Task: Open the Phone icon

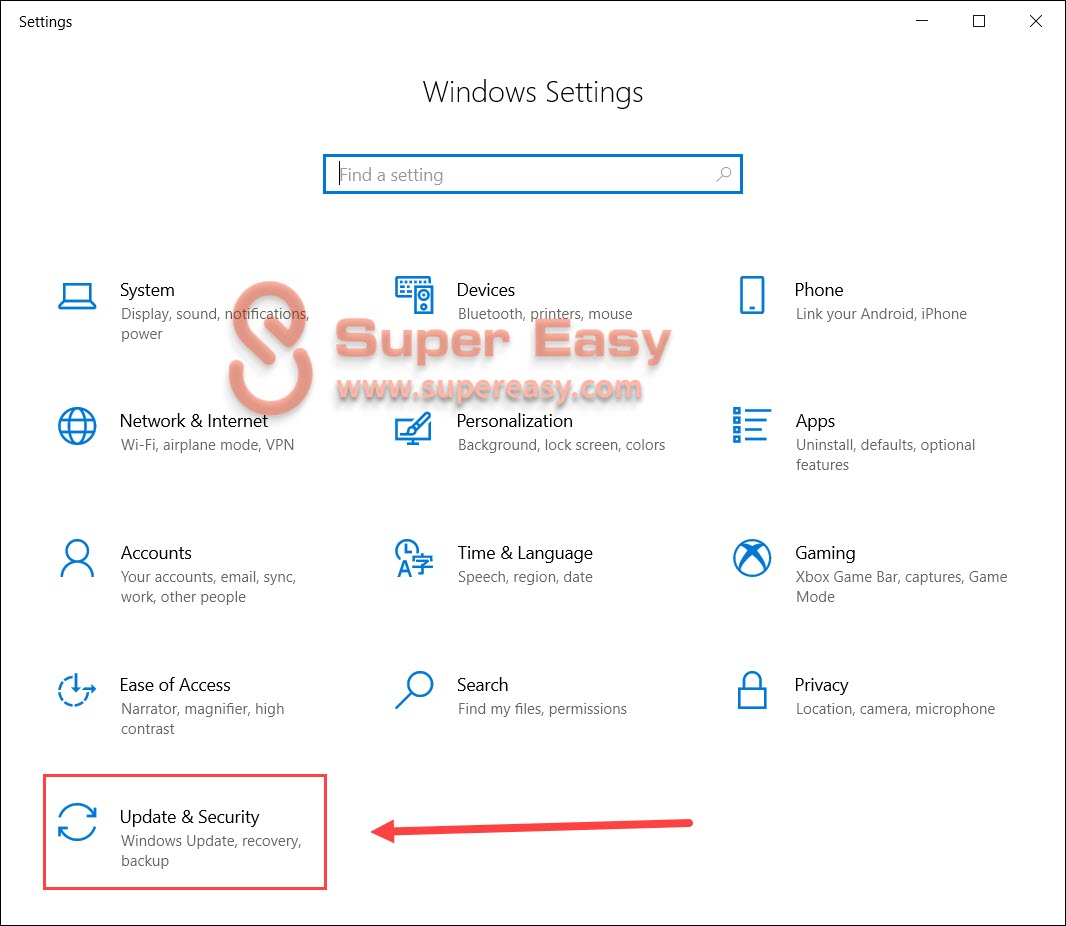Action: (x=752, y=295)
